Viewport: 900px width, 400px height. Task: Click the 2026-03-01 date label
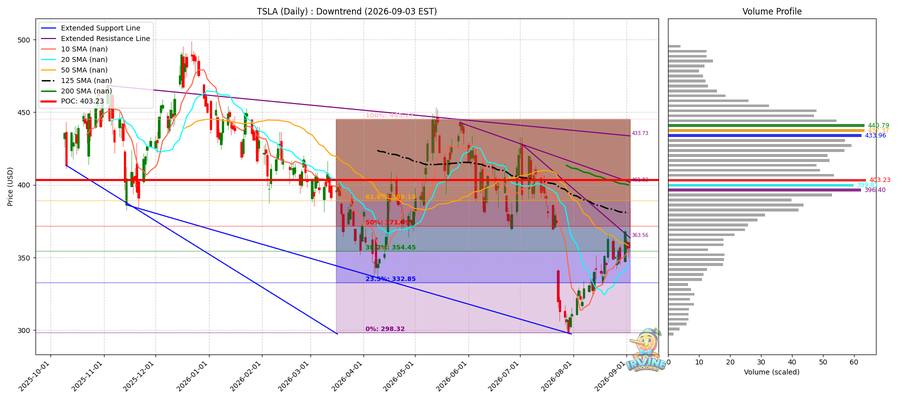point(296,376)
